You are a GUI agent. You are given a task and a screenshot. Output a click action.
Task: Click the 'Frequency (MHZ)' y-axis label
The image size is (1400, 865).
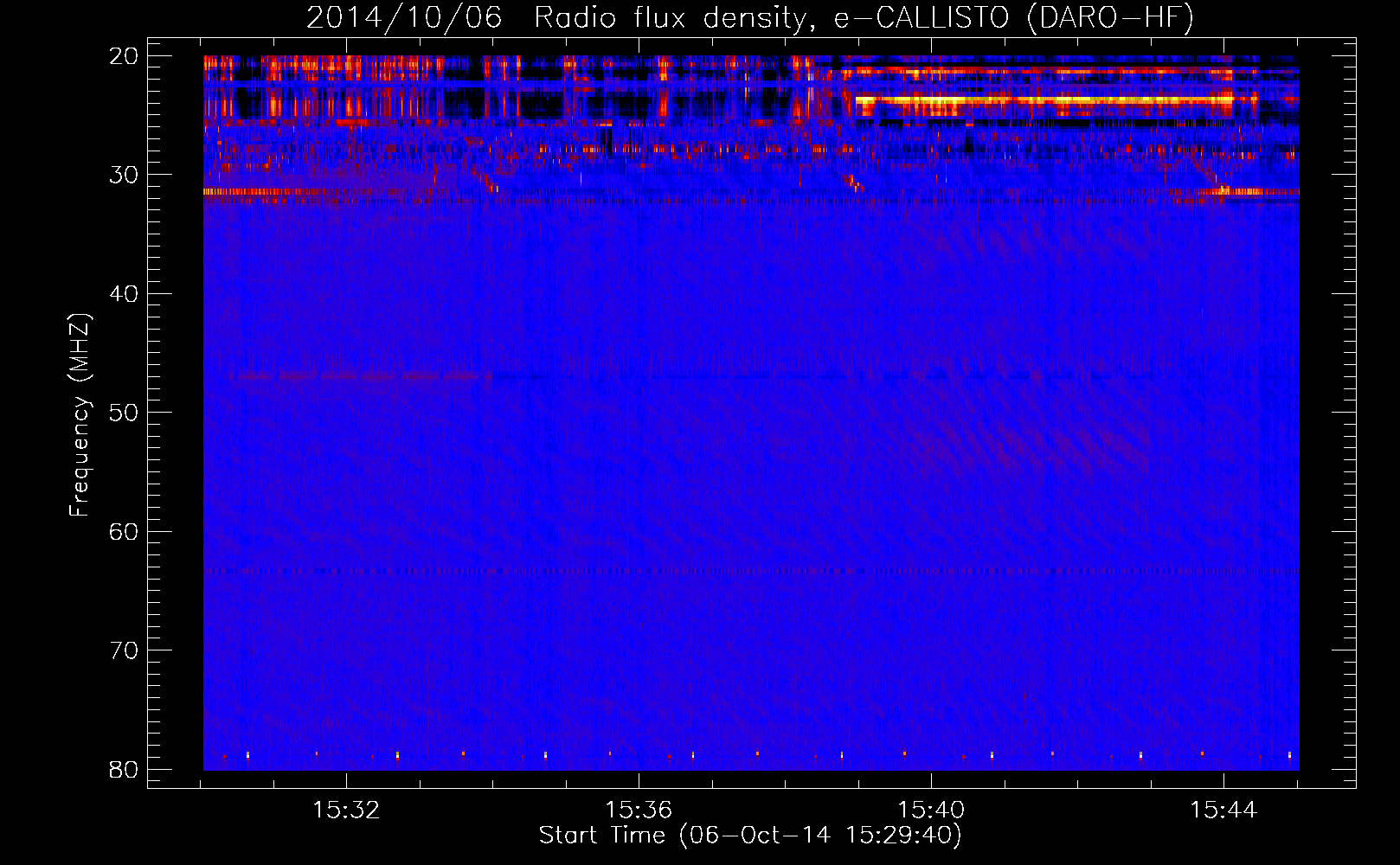coord(80,415)
